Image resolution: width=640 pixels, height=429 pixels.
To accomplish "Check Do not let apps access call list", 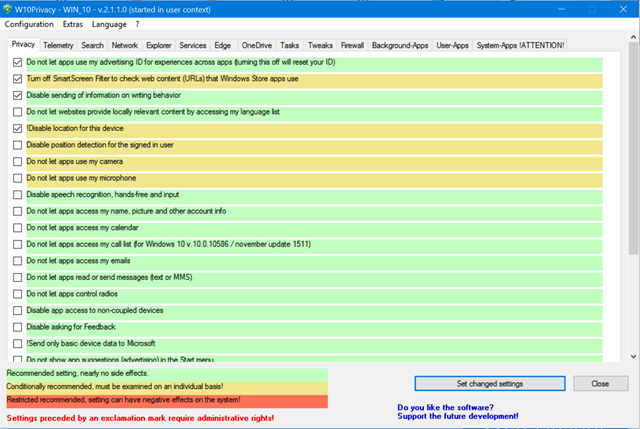I will point(17,245).
